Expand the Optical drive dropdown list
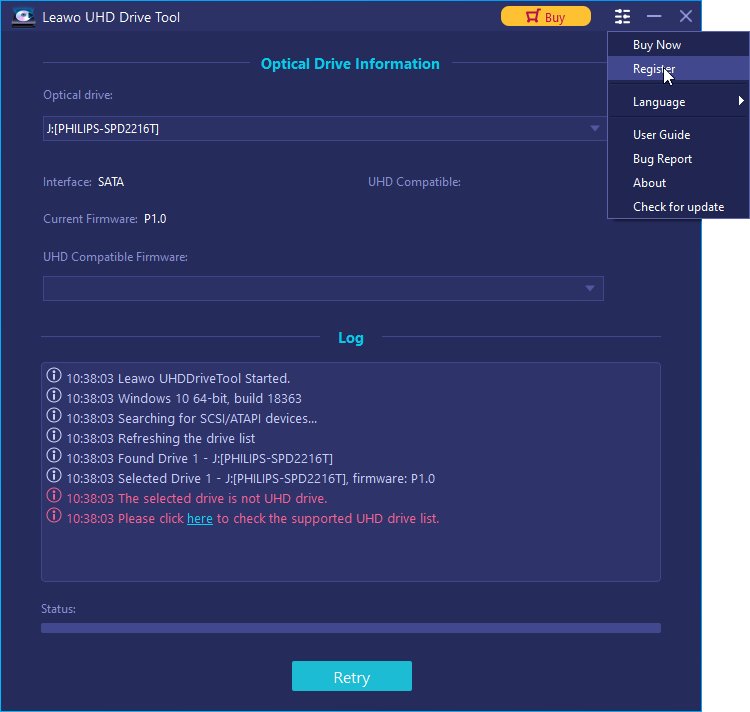Screen dimensions: 750x712 (594, 128)
